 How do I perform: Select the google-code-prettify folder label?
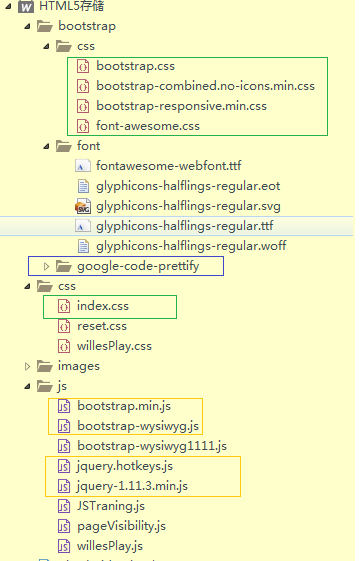coord(138,267)
